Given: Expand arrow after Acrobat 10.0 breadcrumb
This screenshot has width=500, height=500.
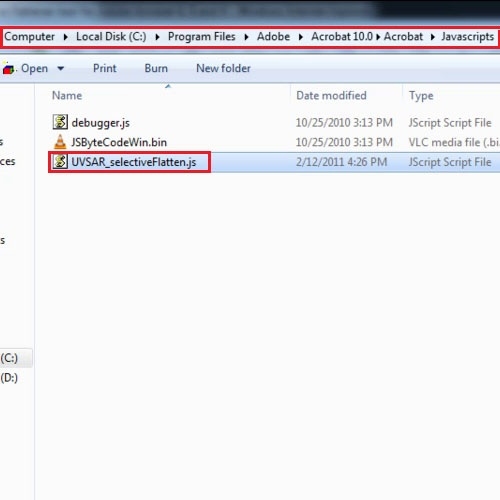Looking at the screenshot, I should point(378,37).
